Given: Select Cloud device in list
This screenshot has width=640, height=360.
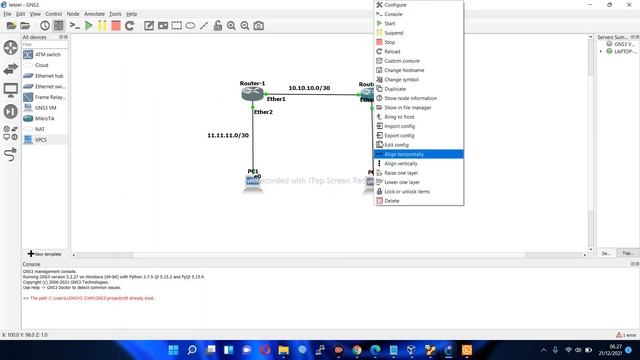Looking at the screenshot, I should (x=44, y=65).
